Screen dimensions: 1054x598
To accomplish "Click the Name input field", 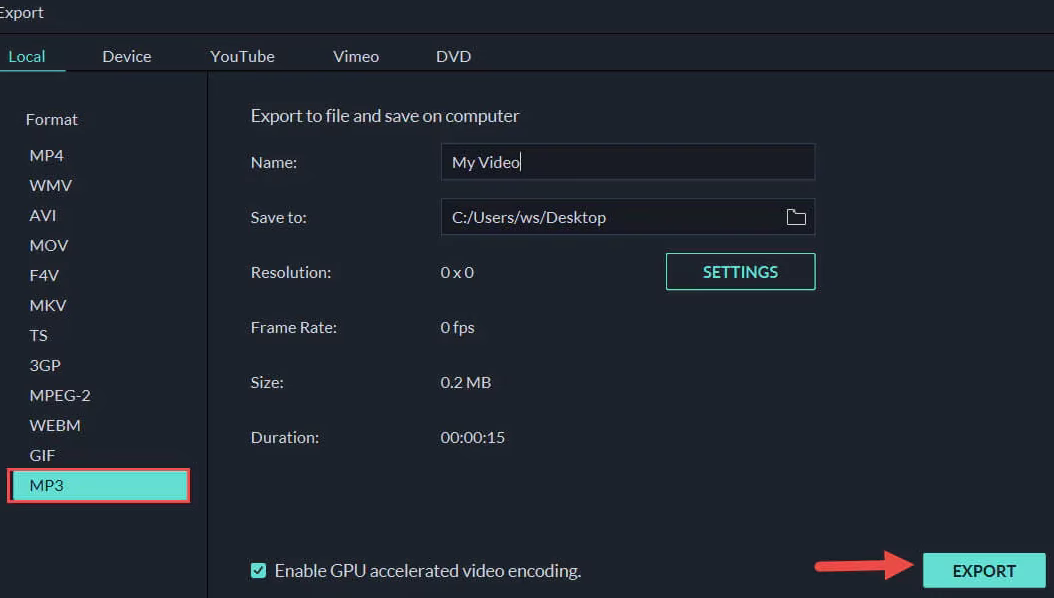I will (627, 162).
